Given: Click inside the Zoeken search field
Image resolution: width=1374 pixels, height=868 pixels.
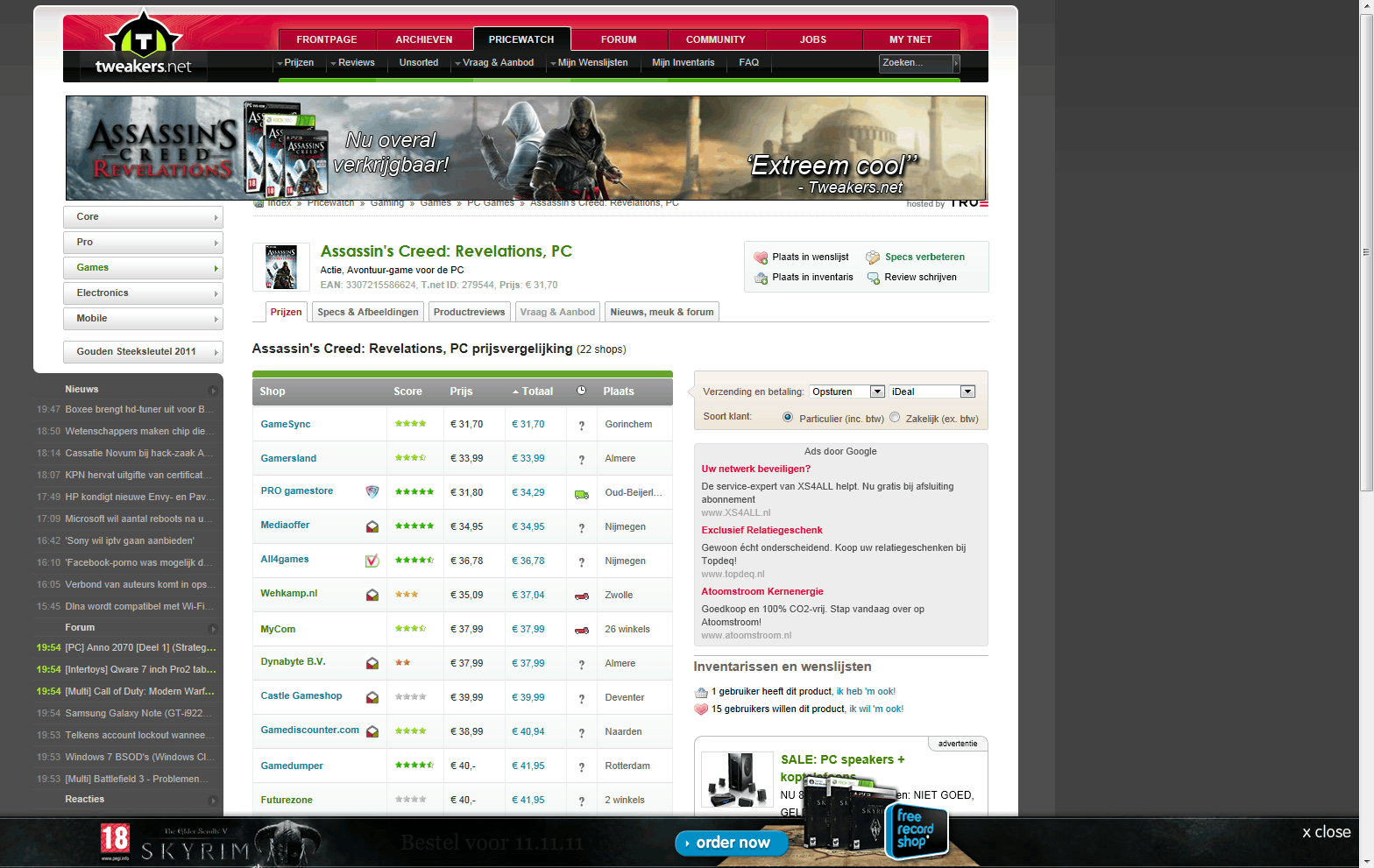Looking at the screenshot, I should 915,63.
